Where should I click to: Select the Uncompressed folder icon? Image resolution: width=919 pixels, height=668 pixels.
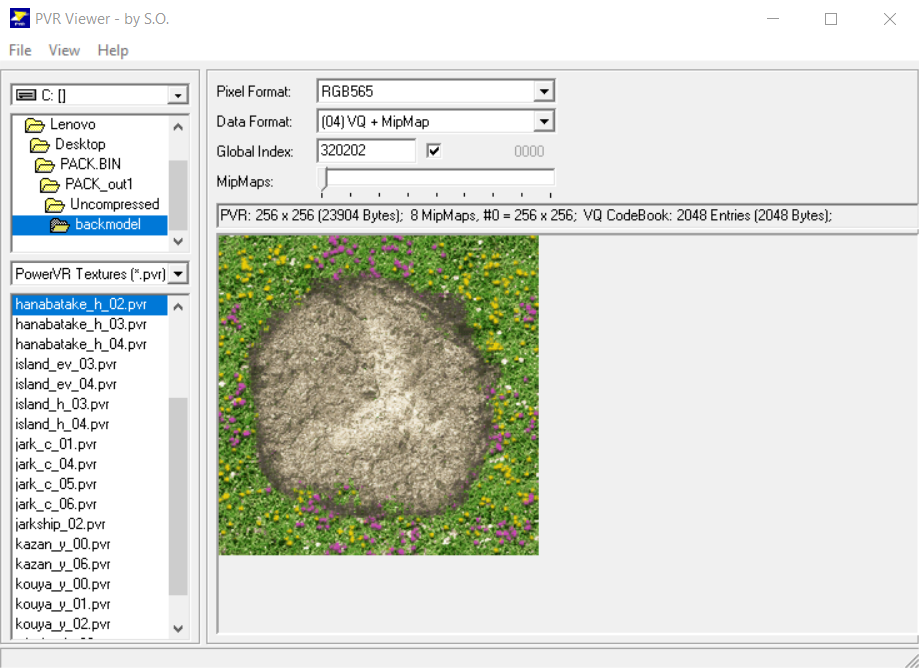click(x=55, y=205)
